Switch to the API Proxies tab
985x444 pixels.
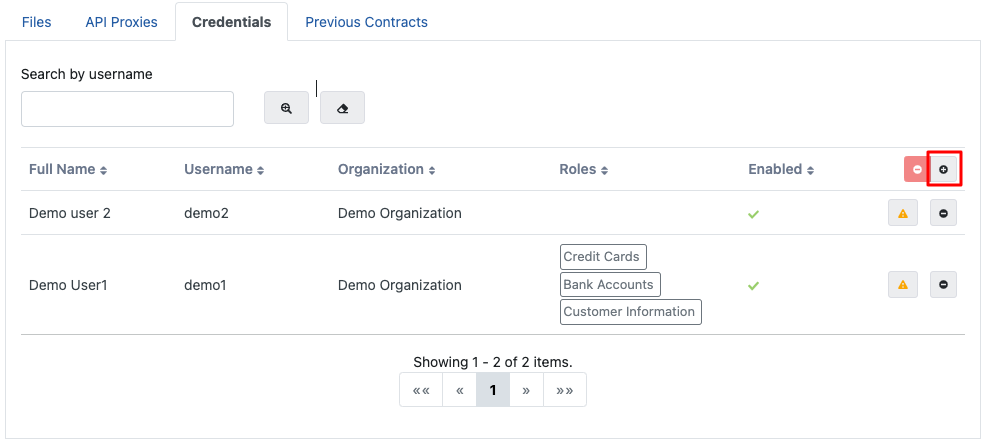coord(121,22)
